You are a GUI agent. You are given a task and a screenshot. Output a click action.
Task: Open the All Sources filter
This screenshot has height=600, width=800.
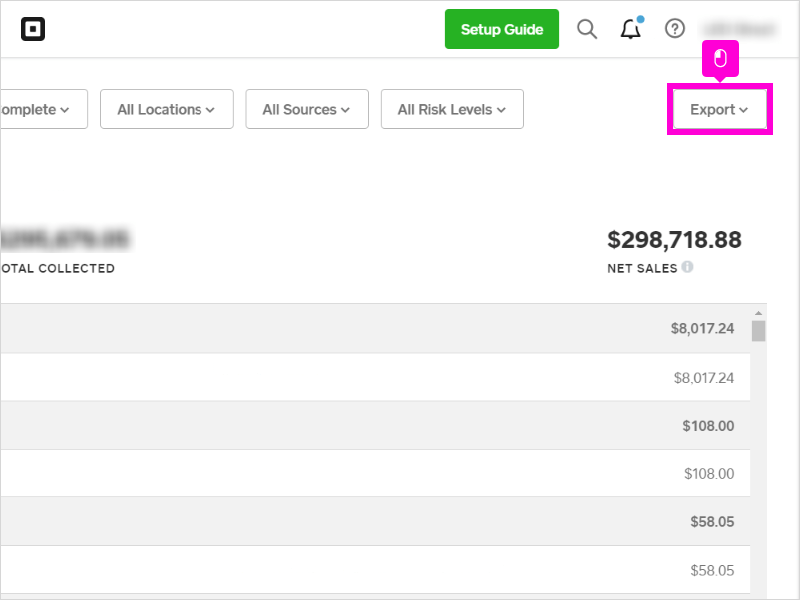306,109
